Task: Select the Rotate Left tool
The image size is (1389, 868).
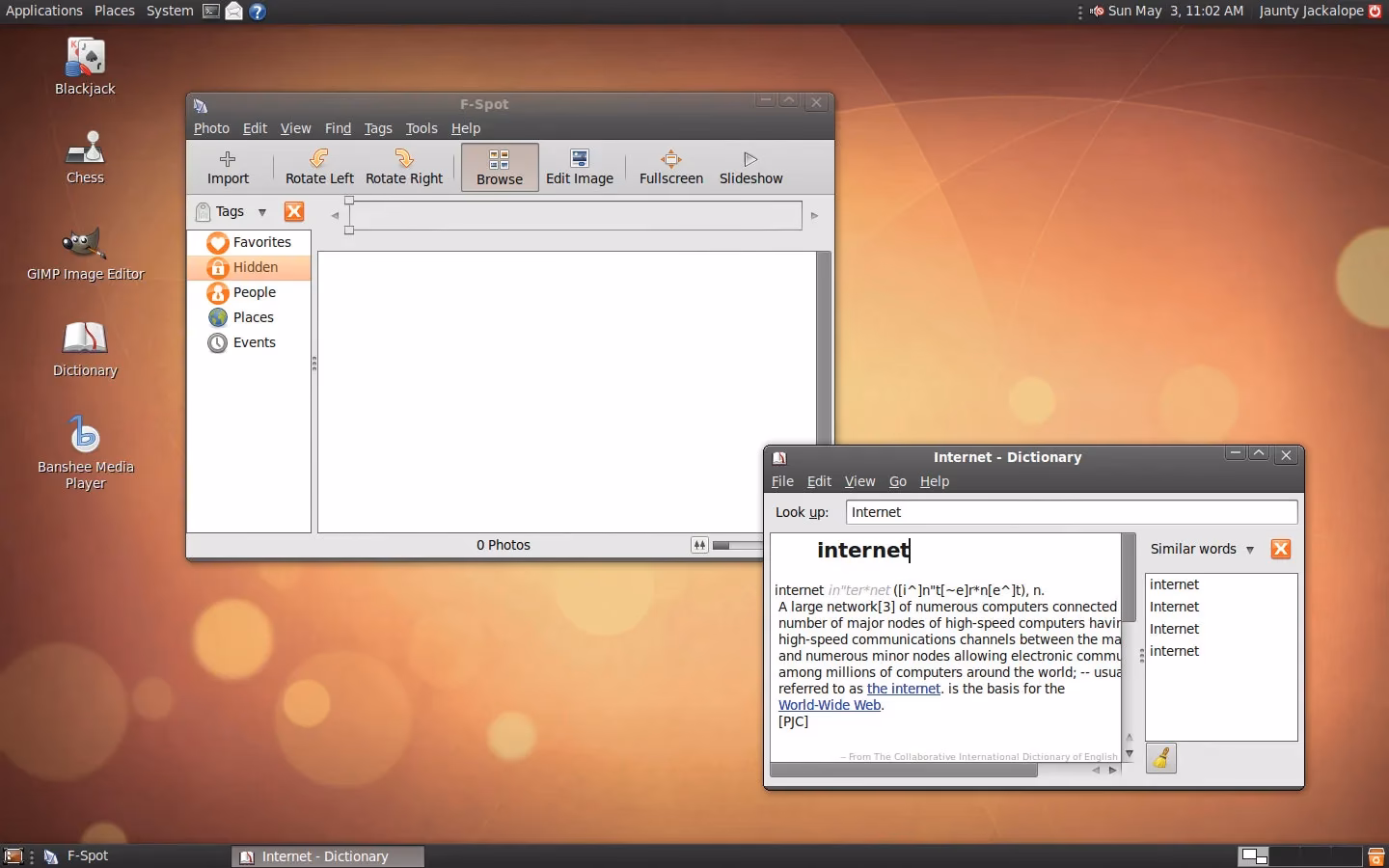Action: [318, 167]
